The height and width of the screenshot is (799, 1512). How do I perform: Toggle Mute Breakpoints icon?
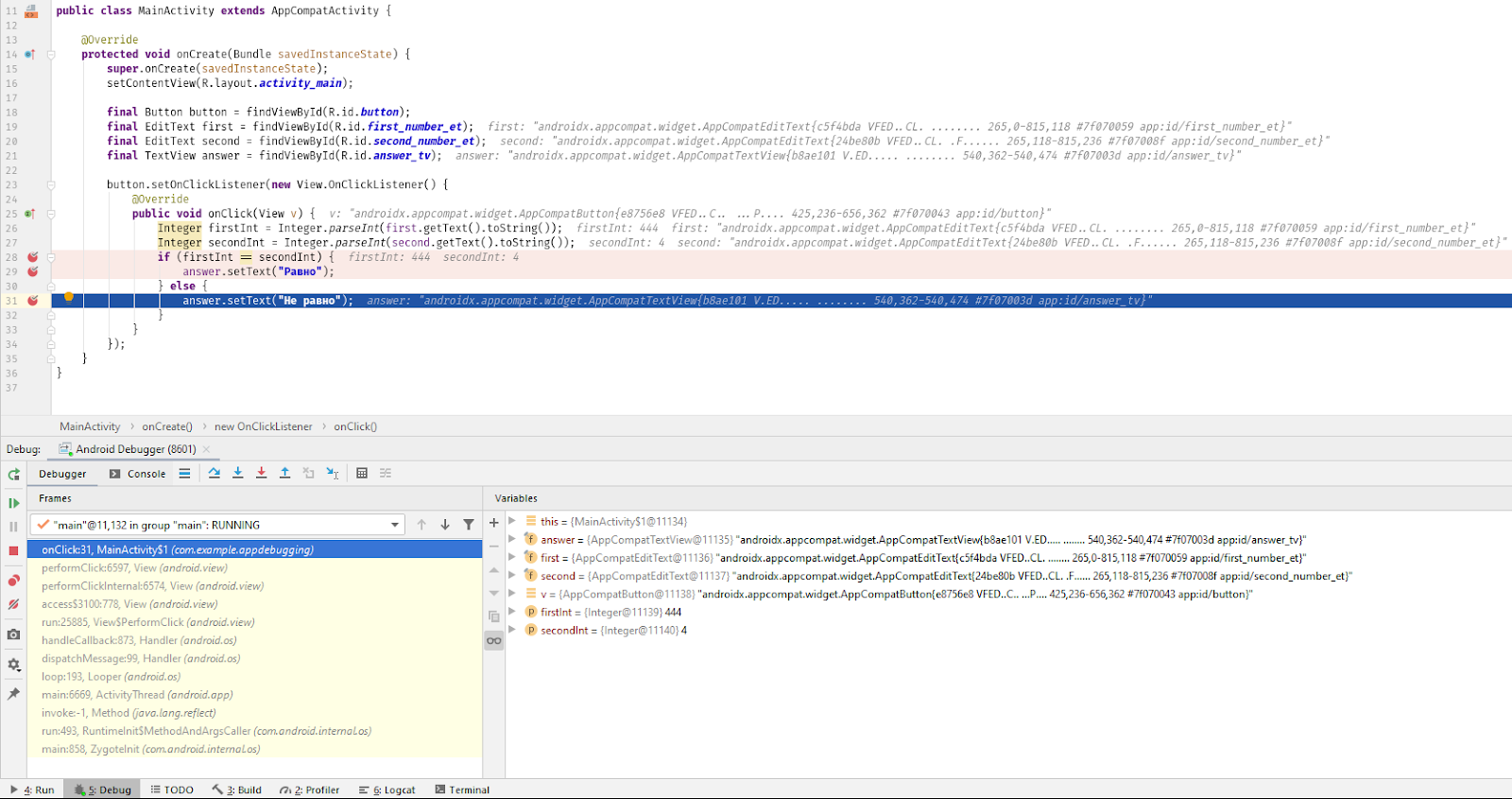pos(13,604)
